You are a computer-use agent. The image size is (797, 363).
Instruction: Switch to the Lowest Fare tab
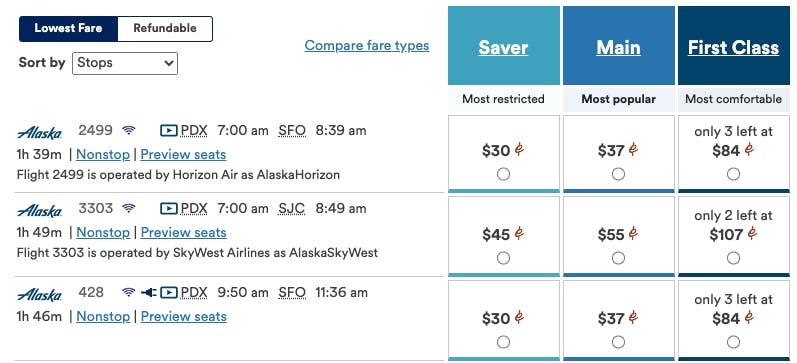(x=68, y=28)
